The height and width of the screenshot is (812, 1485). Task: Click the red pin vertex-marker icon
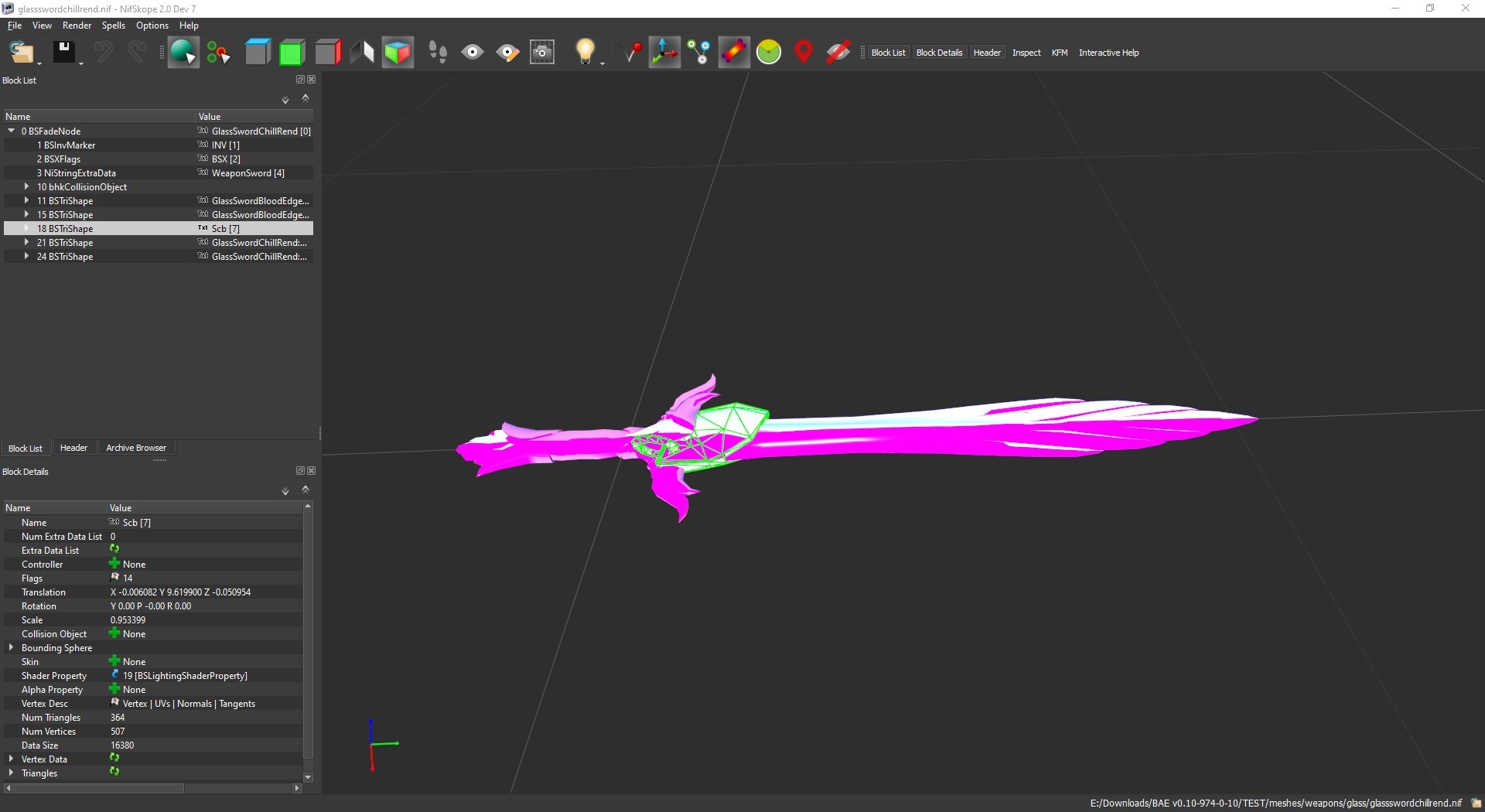point(633,53)
